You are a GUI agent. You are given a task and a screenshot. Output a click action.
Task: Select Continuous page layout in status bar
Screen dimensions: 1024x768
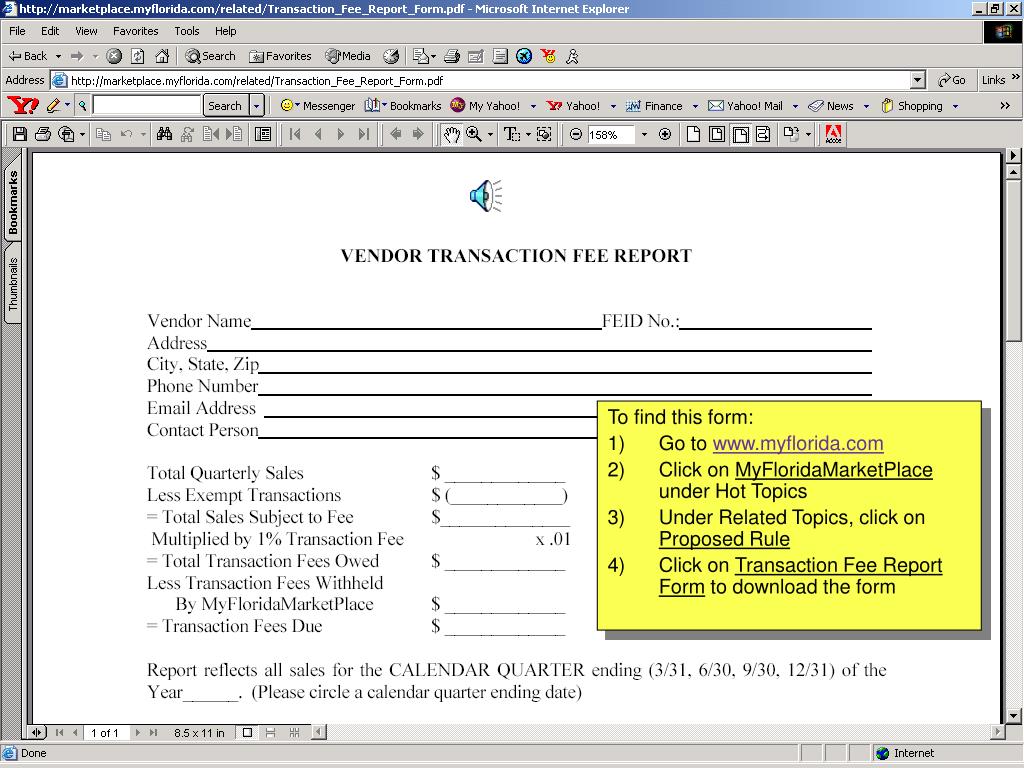270,733
